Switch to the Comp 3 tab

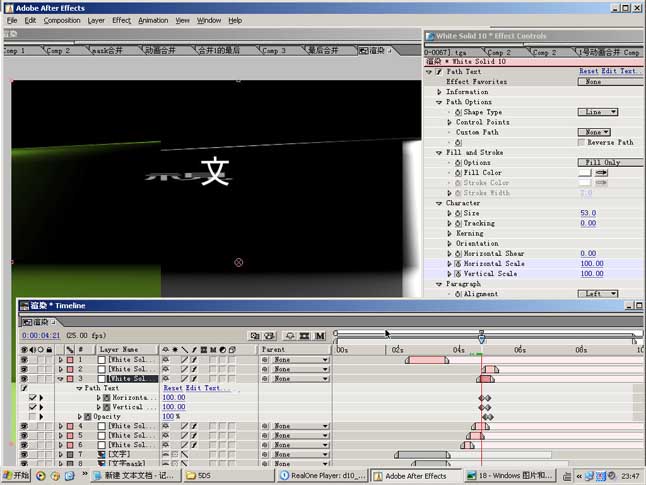(x=274, y=51)
